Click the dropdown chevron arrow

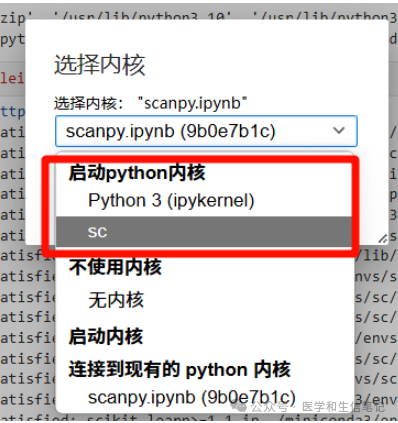339,130
